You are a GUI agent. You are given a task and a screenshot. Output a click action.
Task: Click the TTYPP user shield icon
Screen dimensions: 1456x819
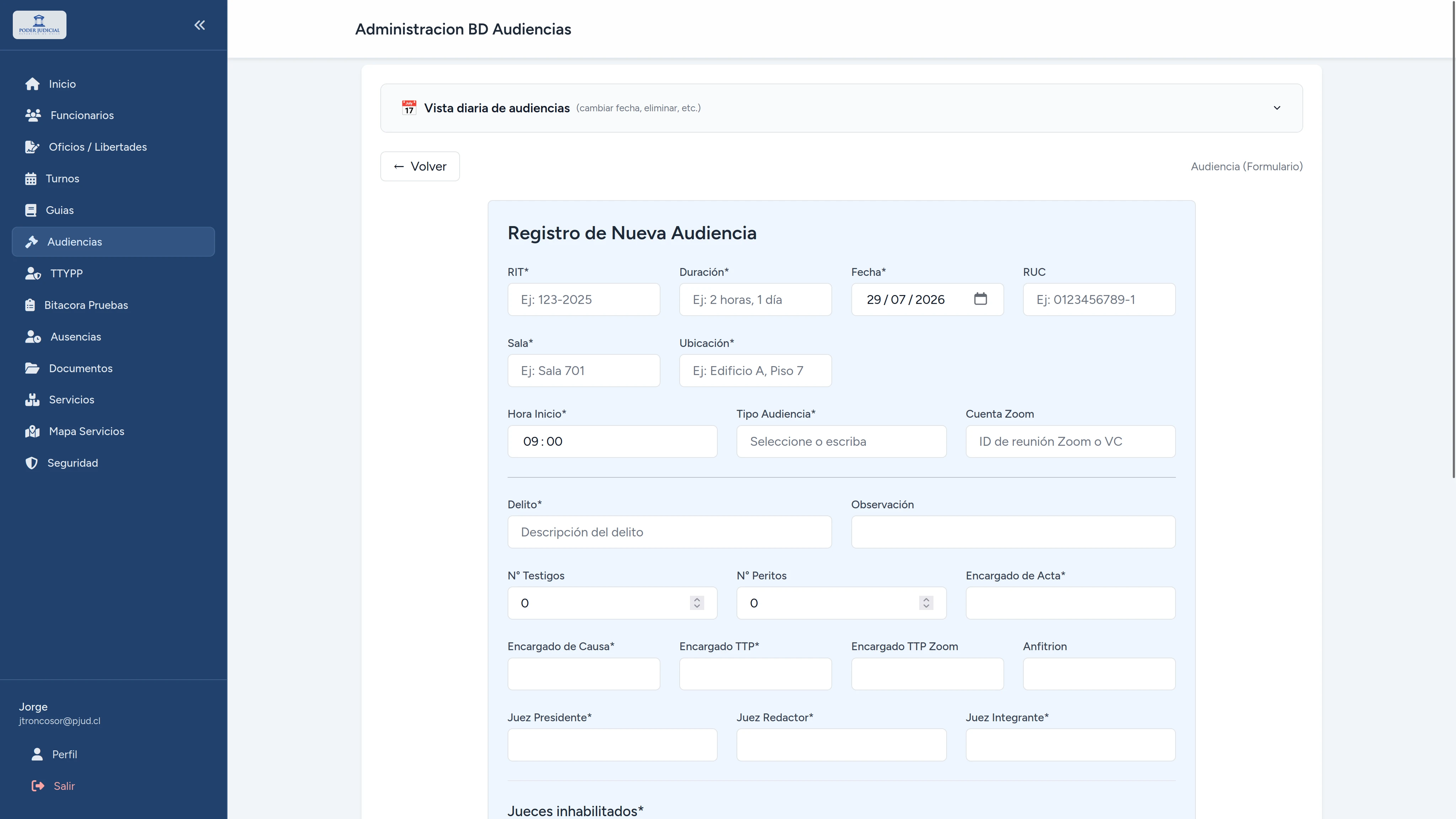point(33,274)
